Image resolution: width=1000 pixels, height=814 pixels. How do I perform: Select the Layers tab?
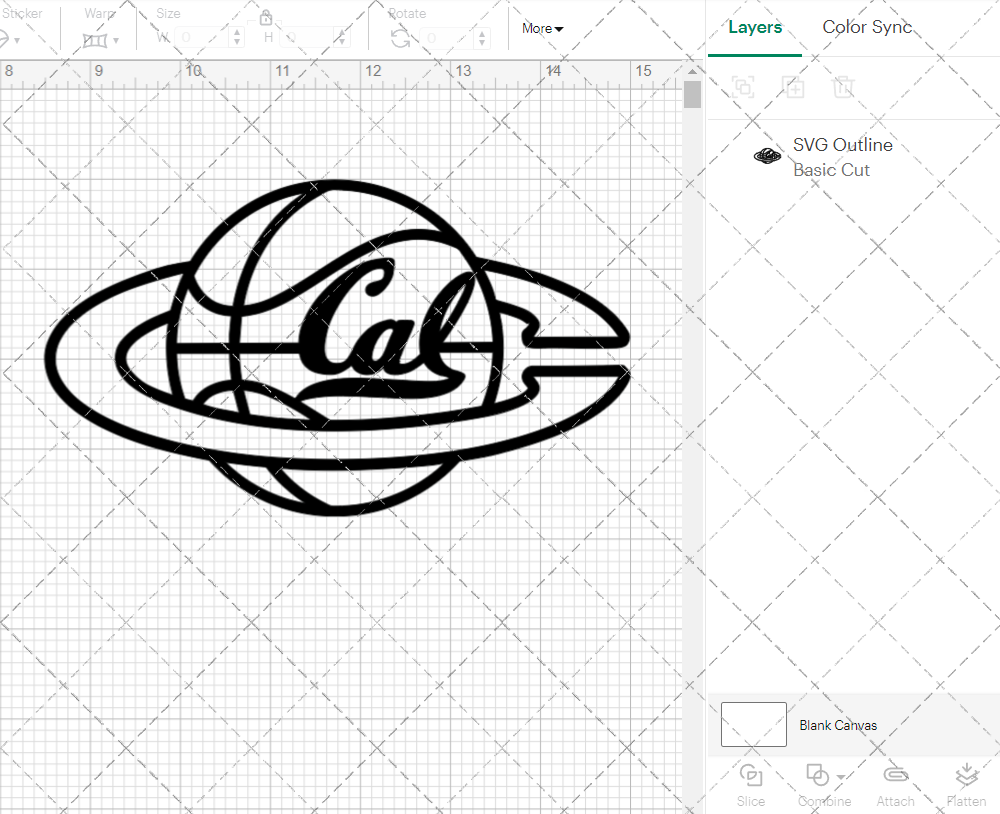point(755,27)
